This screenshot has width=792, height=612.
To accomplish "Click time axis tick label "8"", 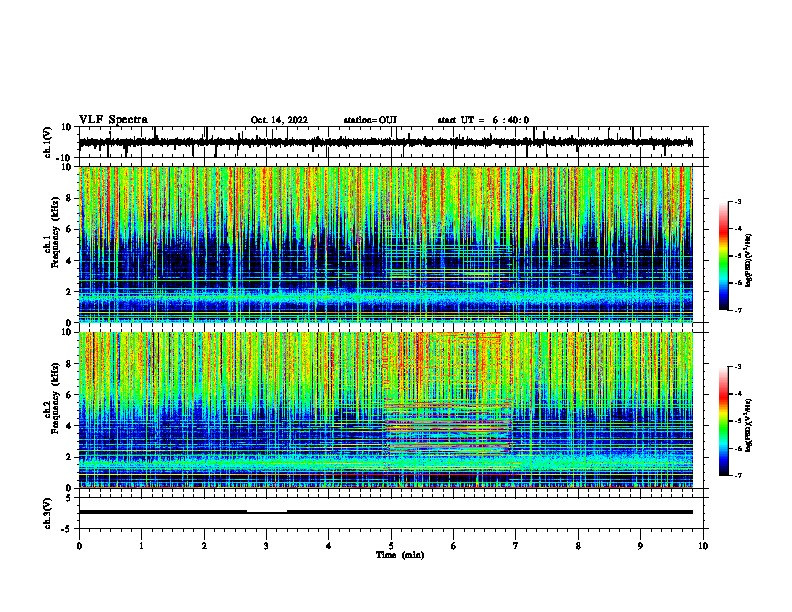I will coord(578,546).
